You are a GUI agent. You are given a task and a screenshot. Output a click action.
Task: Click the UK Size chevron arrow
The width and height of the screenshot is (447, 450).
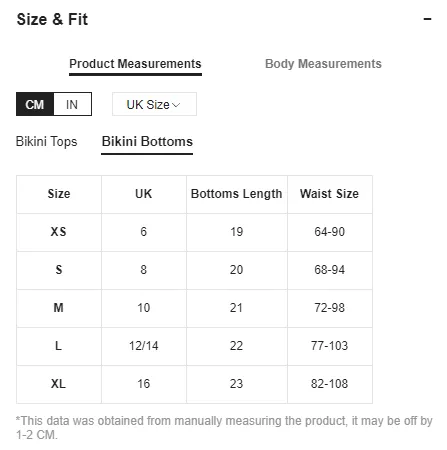(176, 105)
